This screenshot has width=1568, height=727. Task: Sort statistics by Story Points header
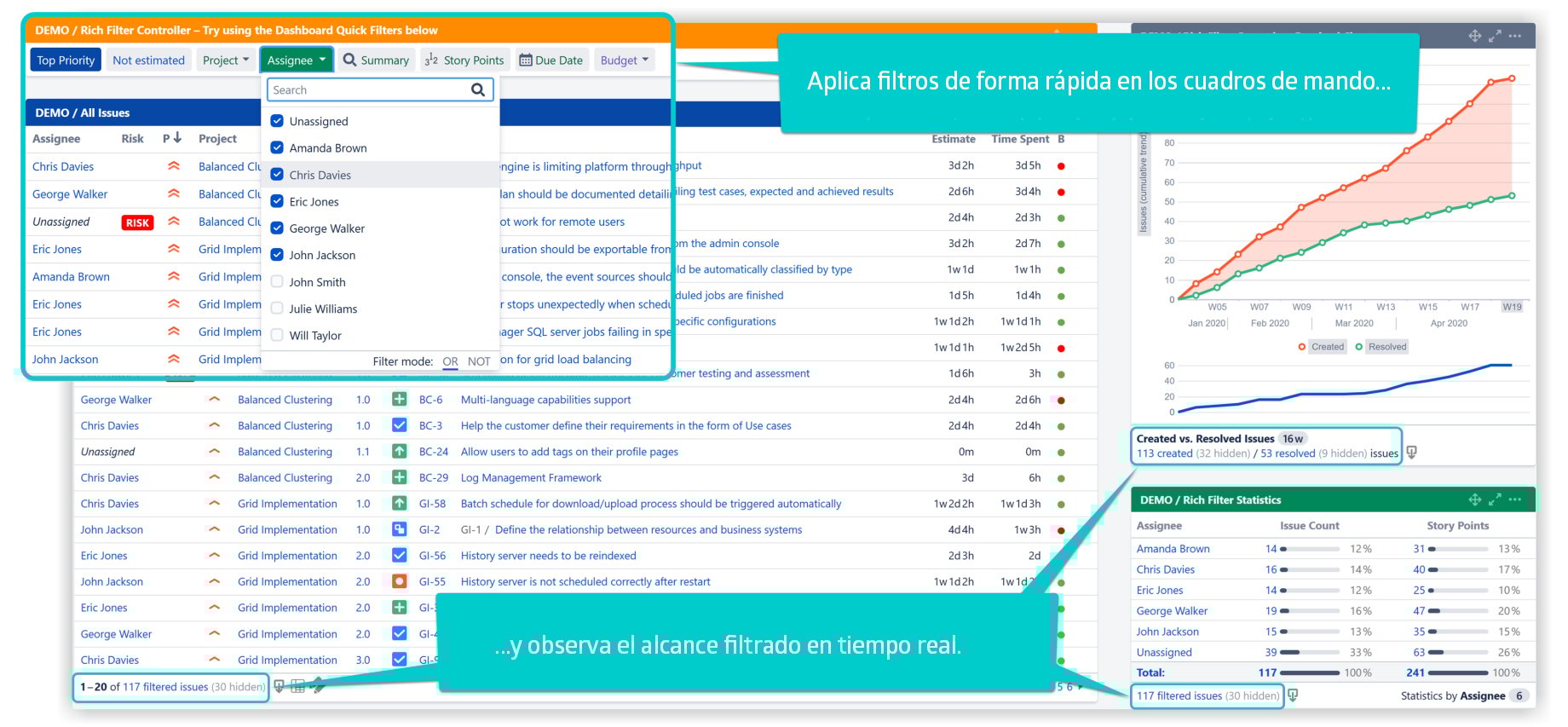click(1457, 525)
